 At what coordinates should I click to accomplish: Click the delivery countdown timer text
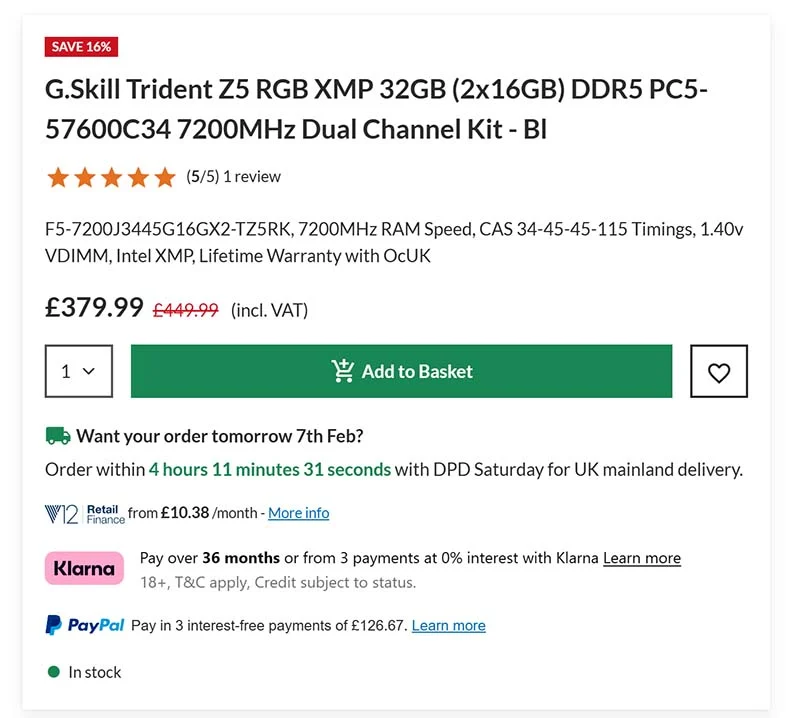click(269, 469)
